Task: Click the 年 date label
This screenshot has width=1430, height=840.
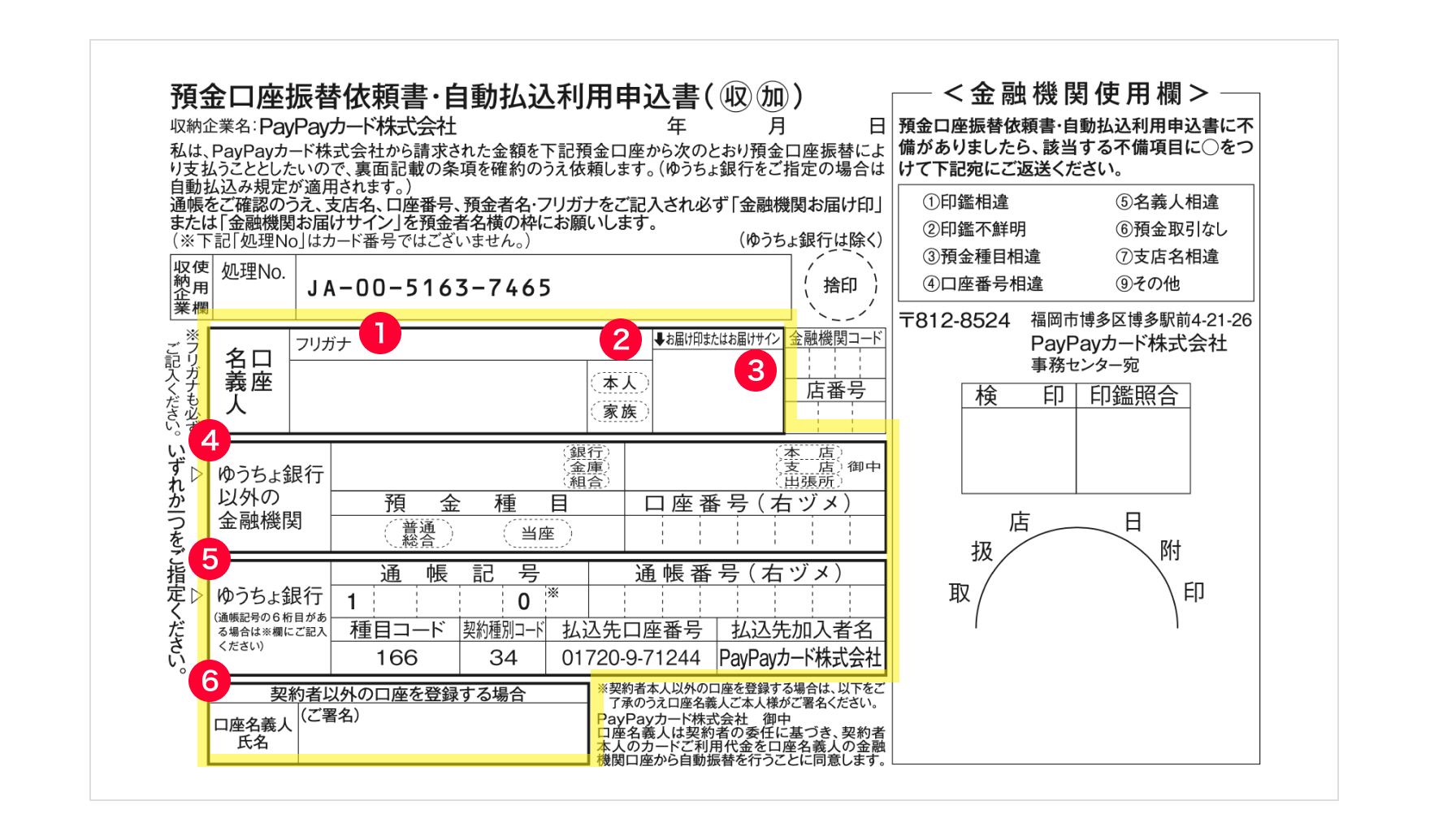Action: click(676, 126)
